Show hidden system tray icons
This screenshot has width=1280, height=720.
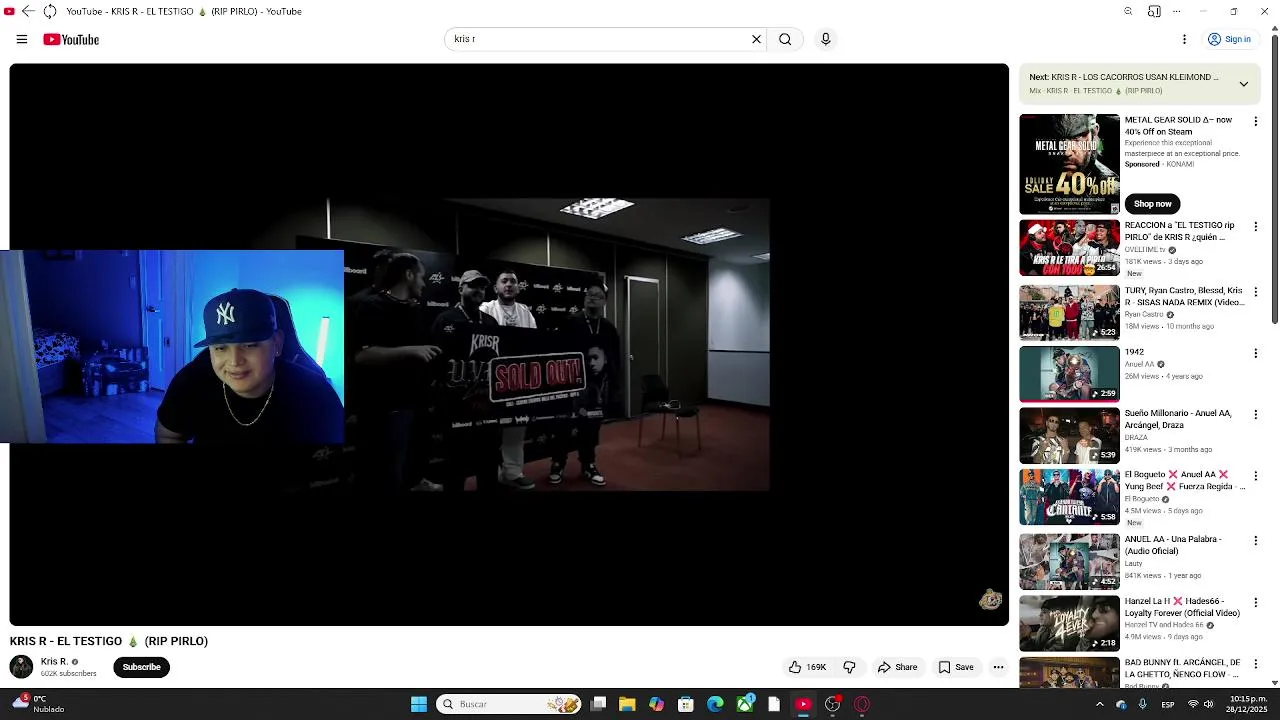[1099, 704]
